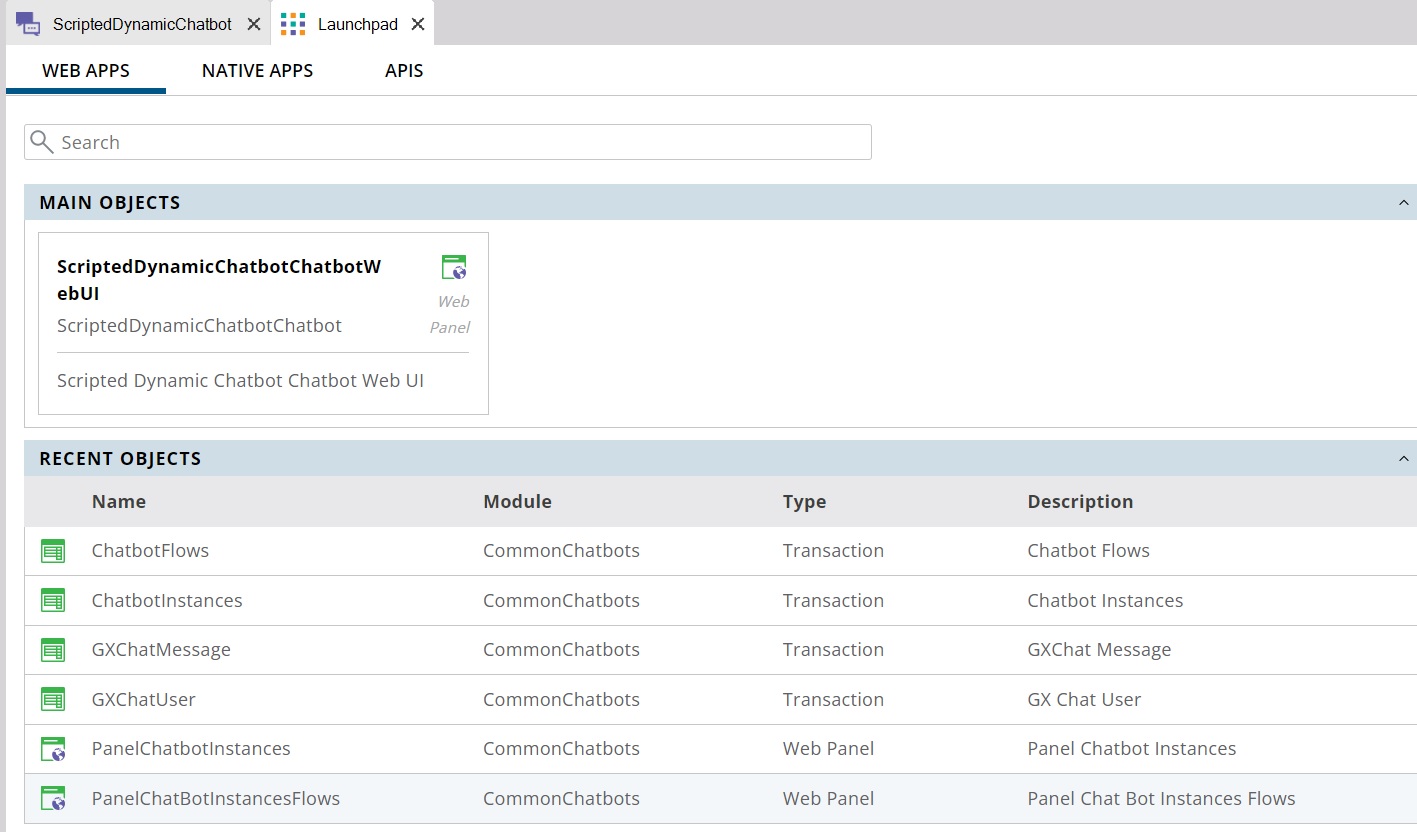The height and width of the screenshot is (832, 1417).
Task: Click the web panel icon beside PanelChatbotInstances
Action: (53, 749)
